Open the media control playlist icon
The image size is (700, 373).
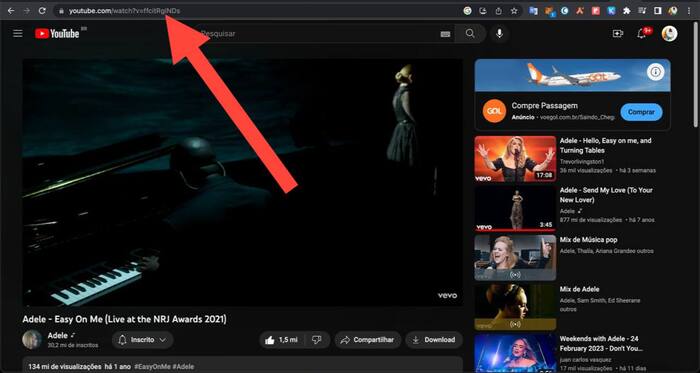click(642, 11)
